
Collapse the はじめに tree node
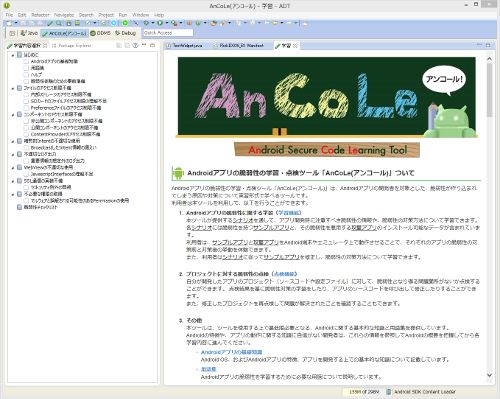(13, 55)
